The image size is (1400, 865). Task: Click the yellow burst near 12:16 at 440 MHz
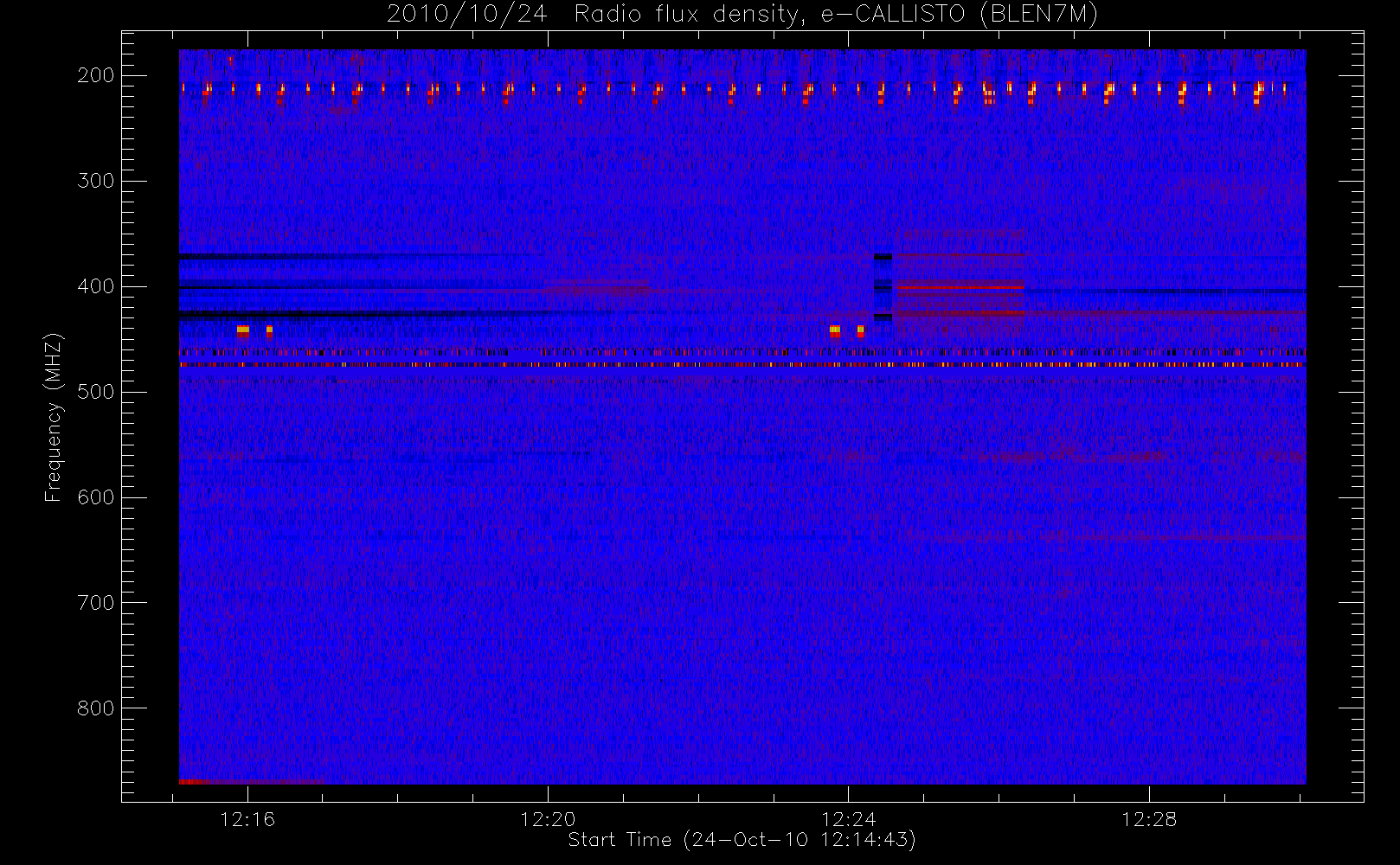point(242,330)
